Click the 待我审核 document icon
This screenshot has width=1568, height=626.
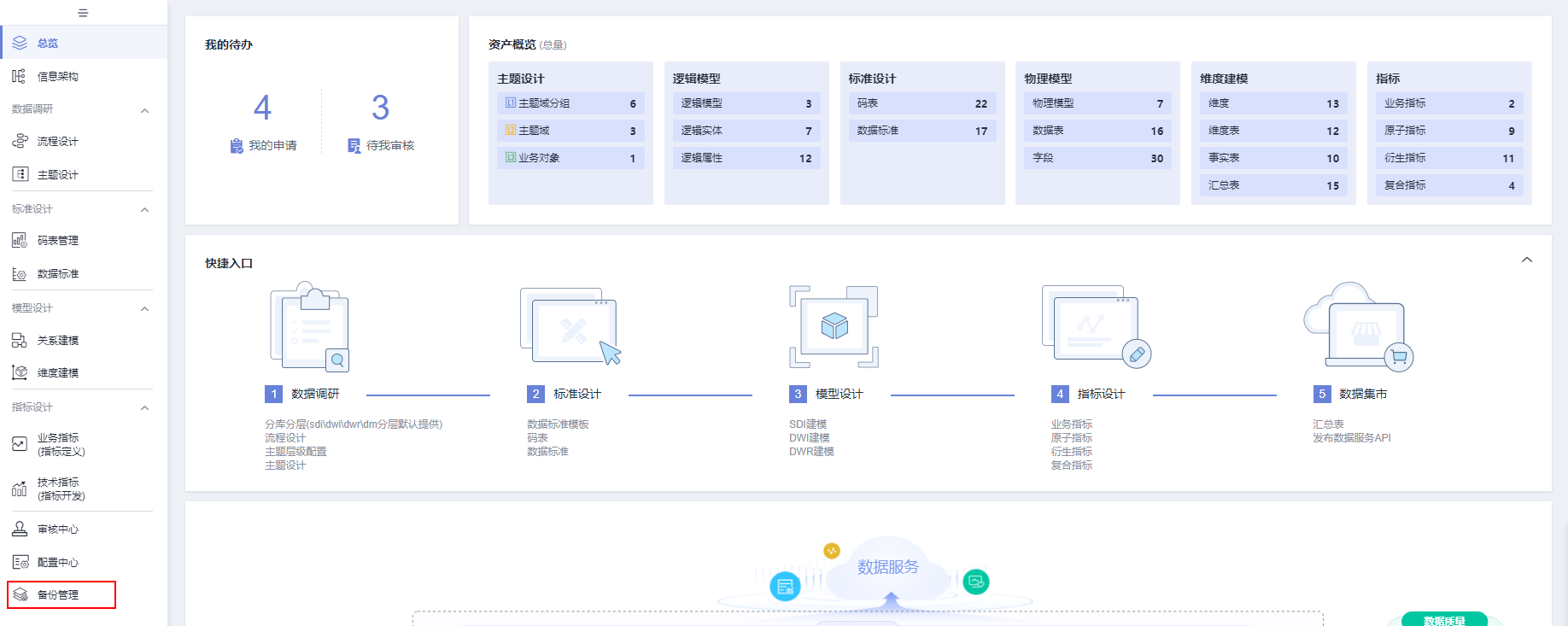pos(354,146)
